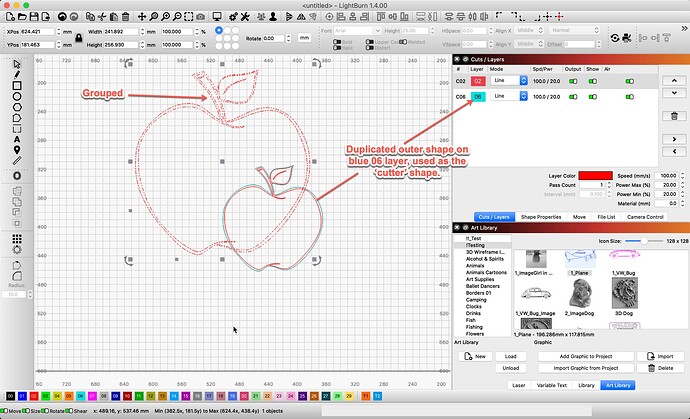Click the Load button
The height and width of the screenshot is (419, 690).
pos(510,357)
